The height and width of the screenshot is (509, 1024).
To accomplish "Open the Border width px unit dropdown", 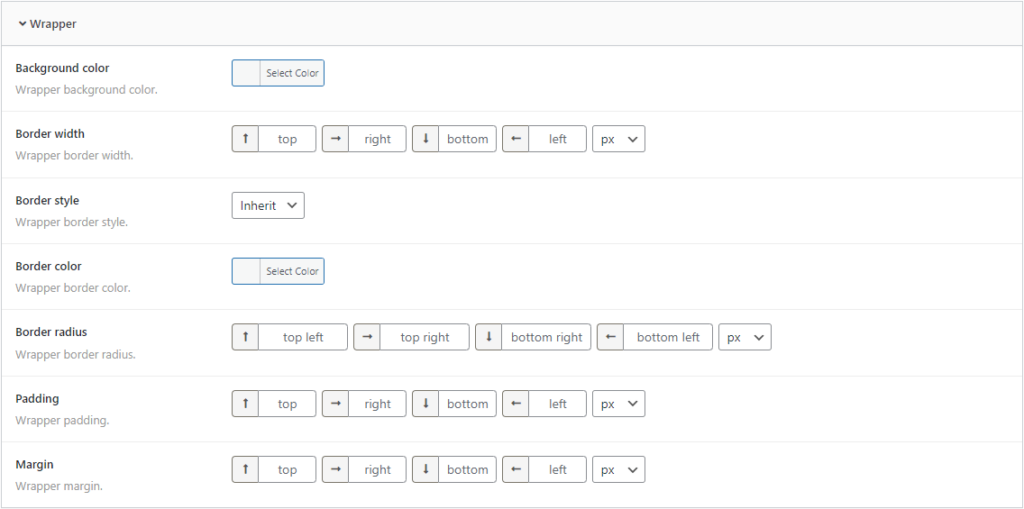I will click(x=619, y=139).
